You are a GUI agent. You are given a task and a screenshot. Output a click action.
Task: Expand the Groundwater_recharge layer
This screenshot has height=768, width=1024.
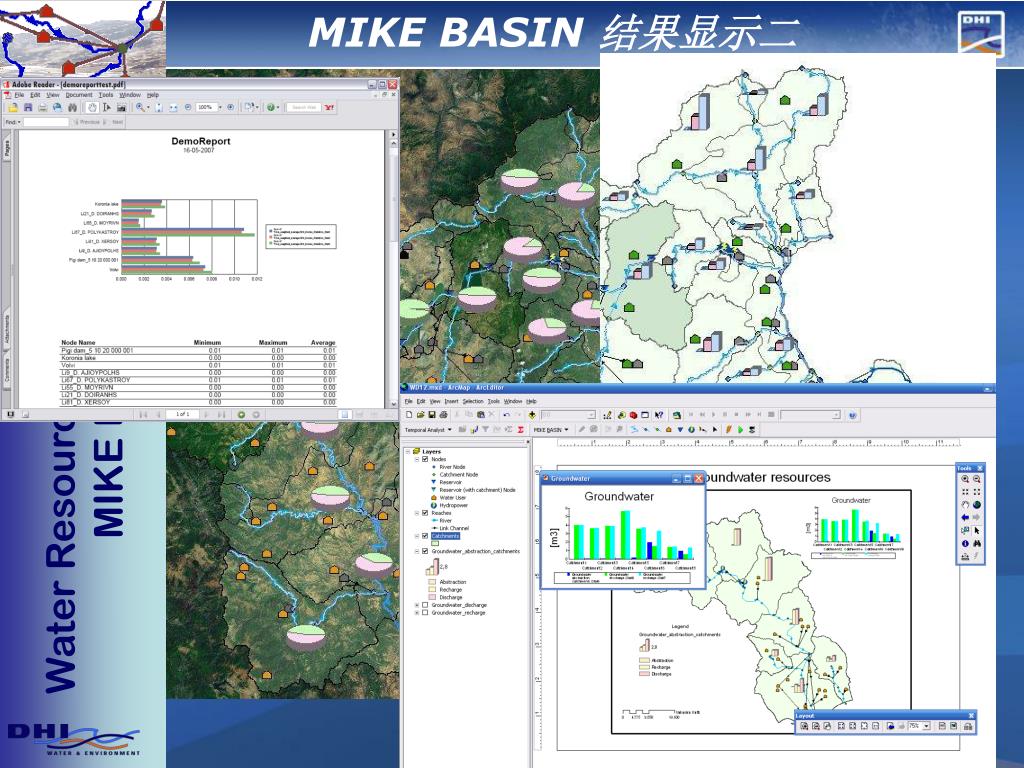(417, 613)
